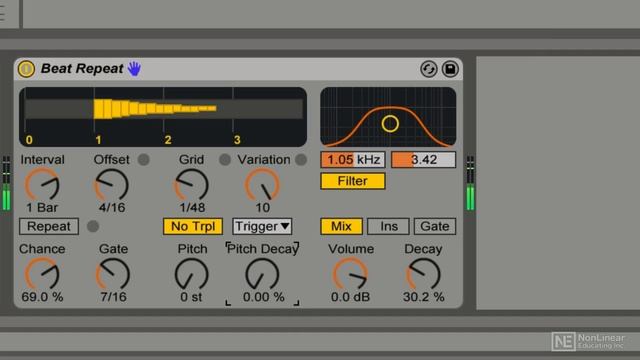Open the Trigger variation mode dropdown
The width and height of the screenshot is (640, 360).
(x=262, y=226)
